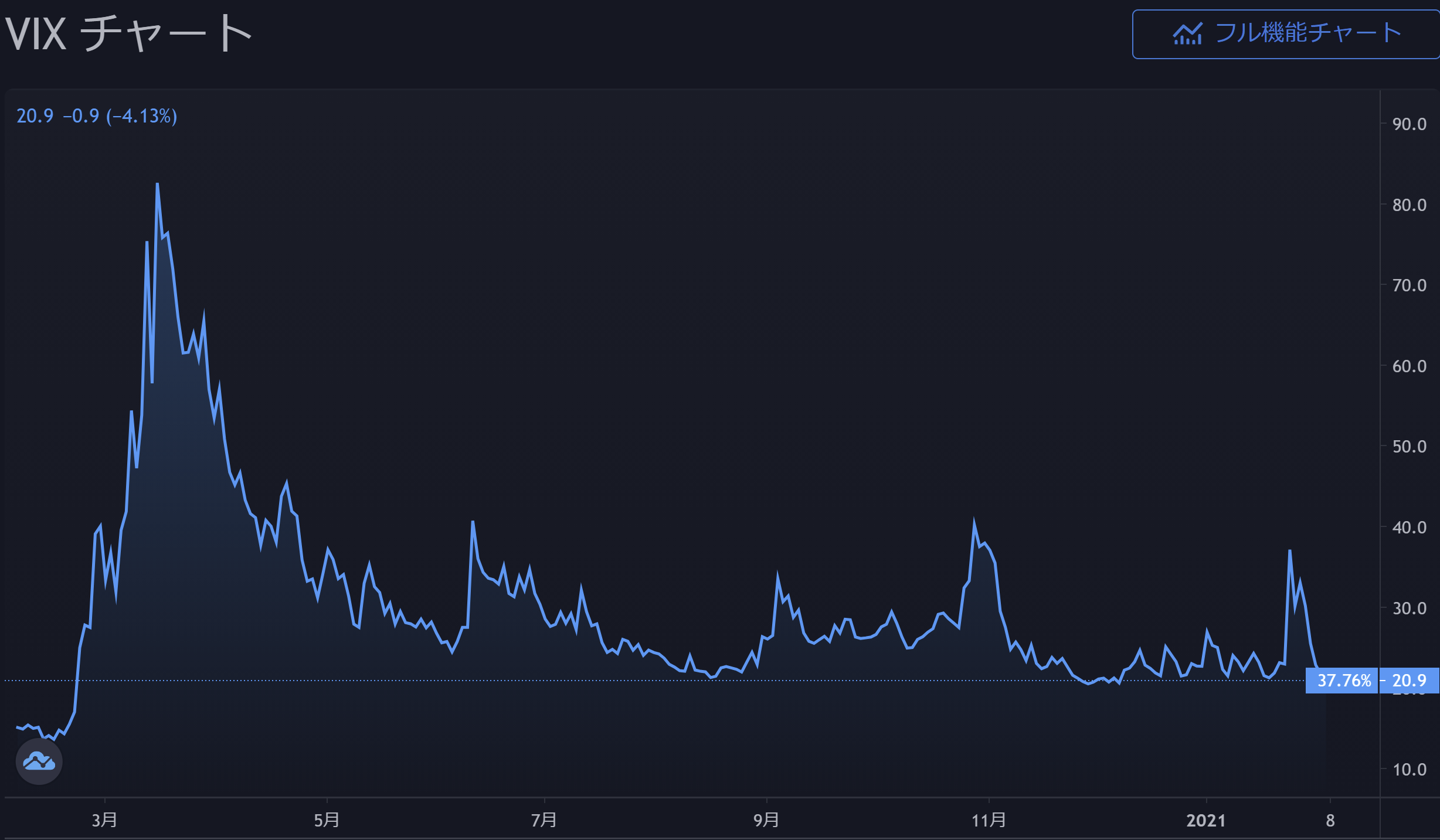Screen dimensions: 1440x840
Task: Click the 20.9 −0.9 (−4.13%) legend text
Action: [97, 116]
